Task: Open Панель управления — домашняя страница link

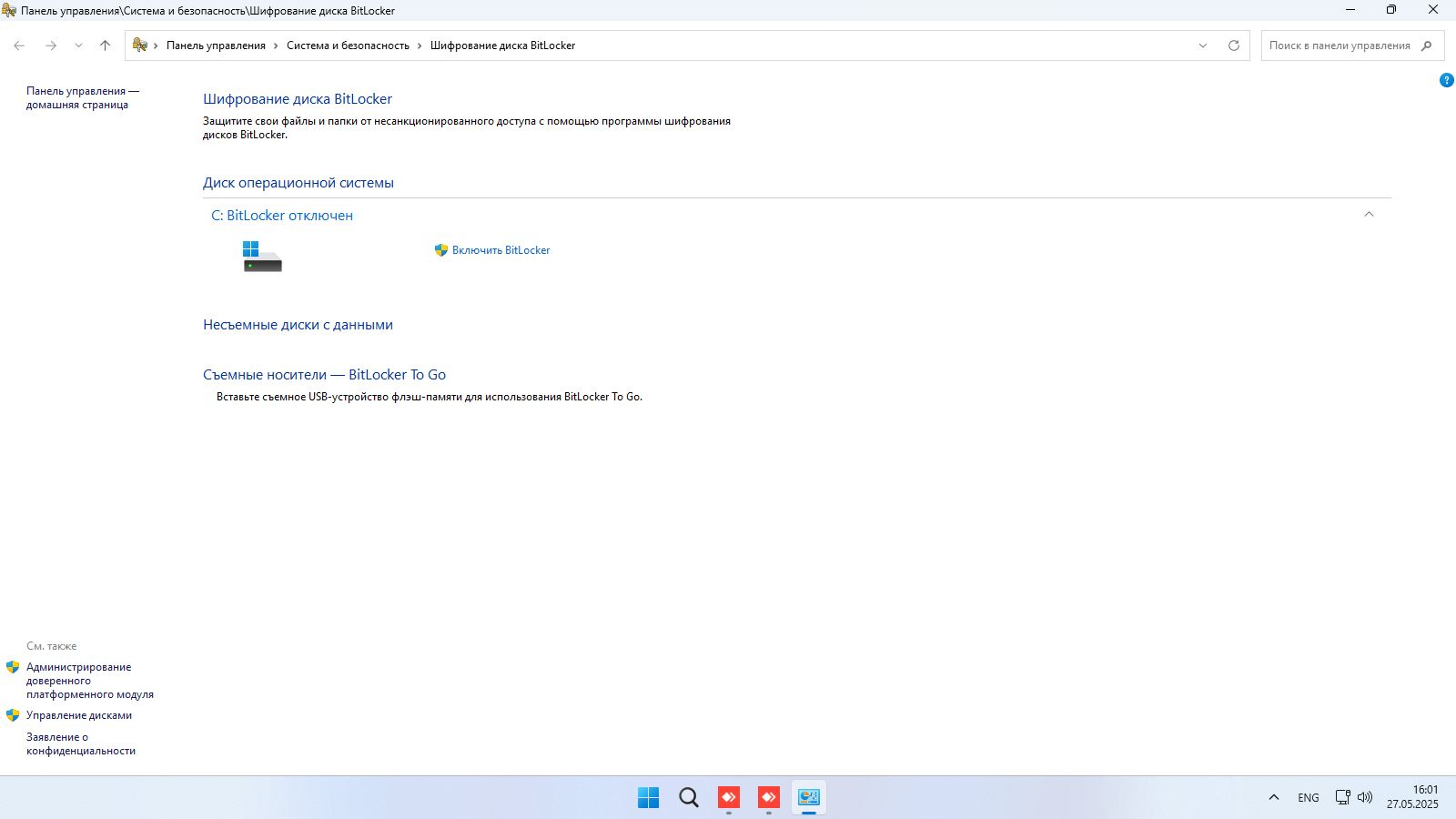Action: 83,97
